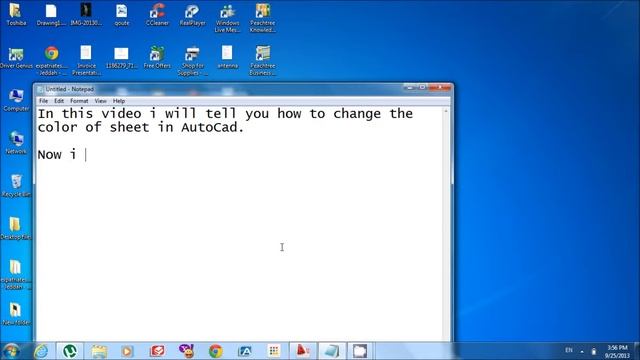The width and height of the screenshot is (640, 360).
Task: Minimize the Notepad window
Action: [410, 87]
